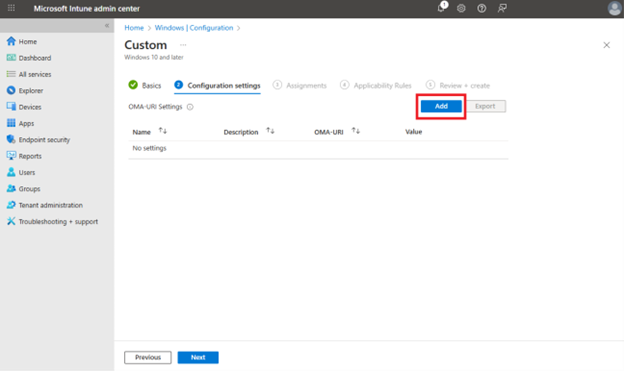
Task: Collapse the sidebar using double chevron
Action: (107, 25)
